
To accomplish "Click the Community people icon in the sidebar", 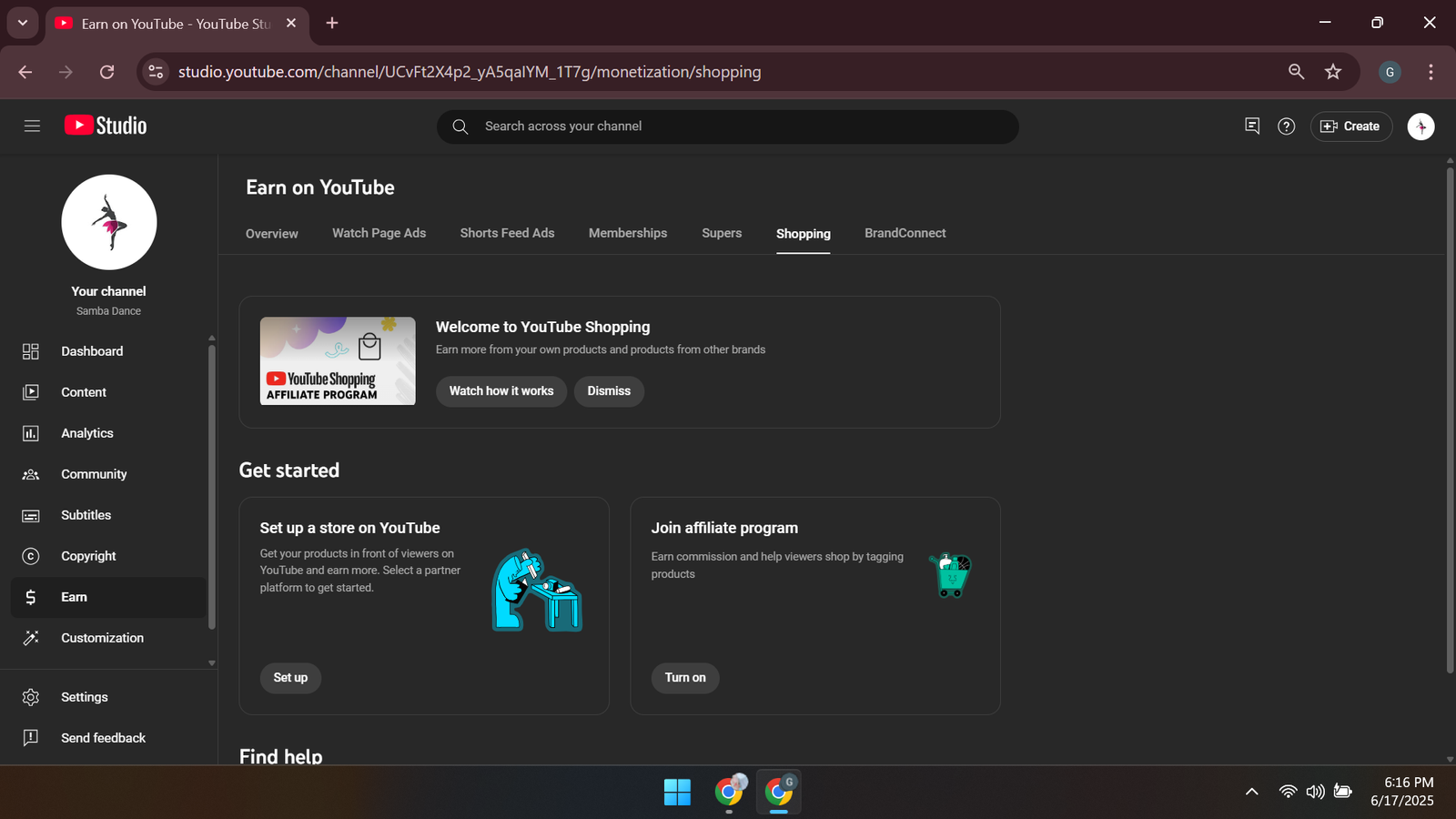I will click(31, 474).
